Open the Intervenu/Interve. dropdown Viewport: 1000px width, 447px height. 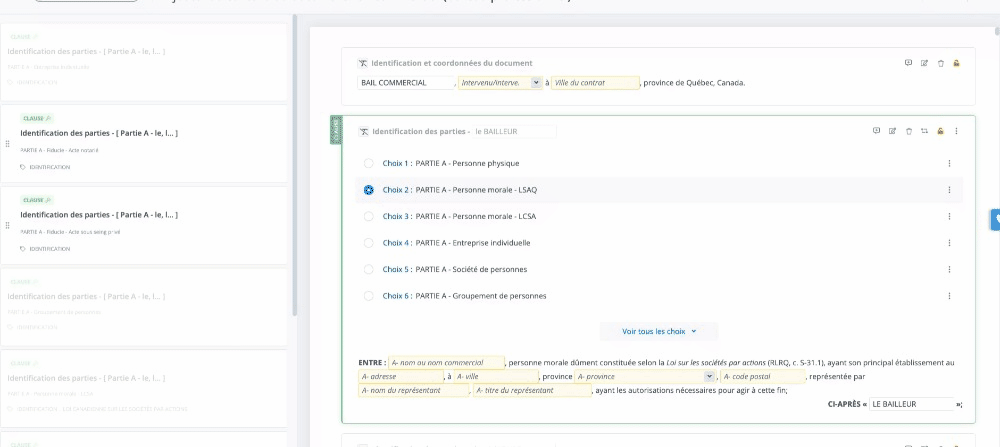[536, 83]
